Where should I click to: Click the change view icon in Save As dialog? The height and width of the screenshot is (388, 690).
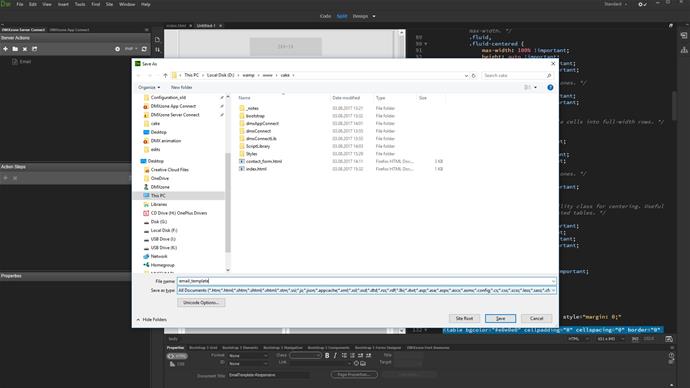527,88
